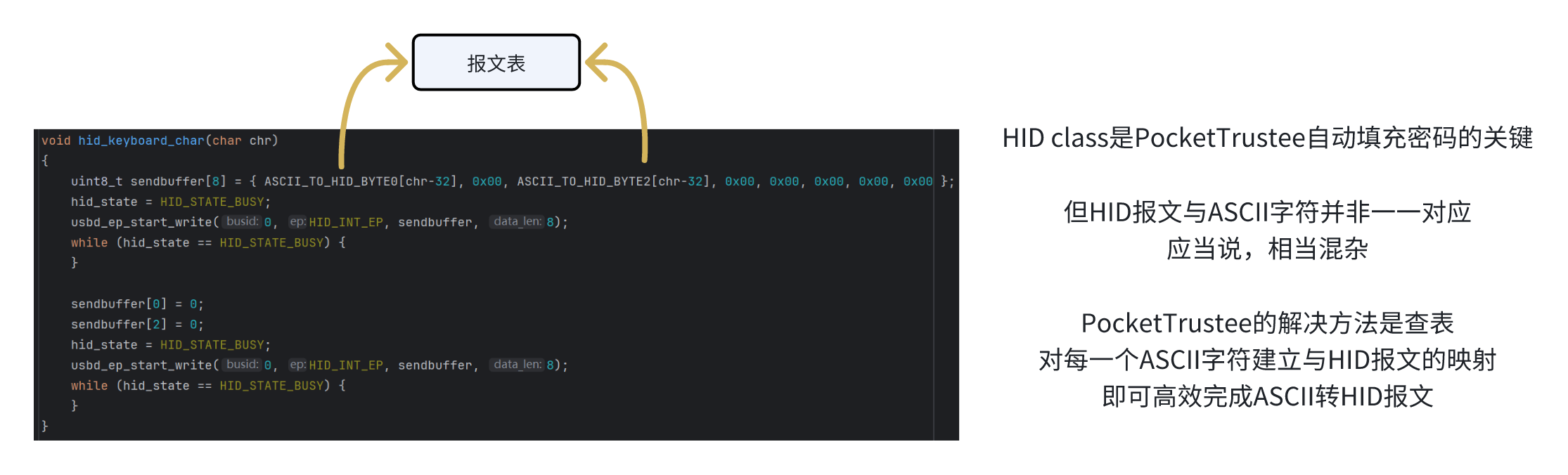Click the first data_len: inlay hint
The height and width of the screenshot is (475, 1568).
(x=517, y=221)
